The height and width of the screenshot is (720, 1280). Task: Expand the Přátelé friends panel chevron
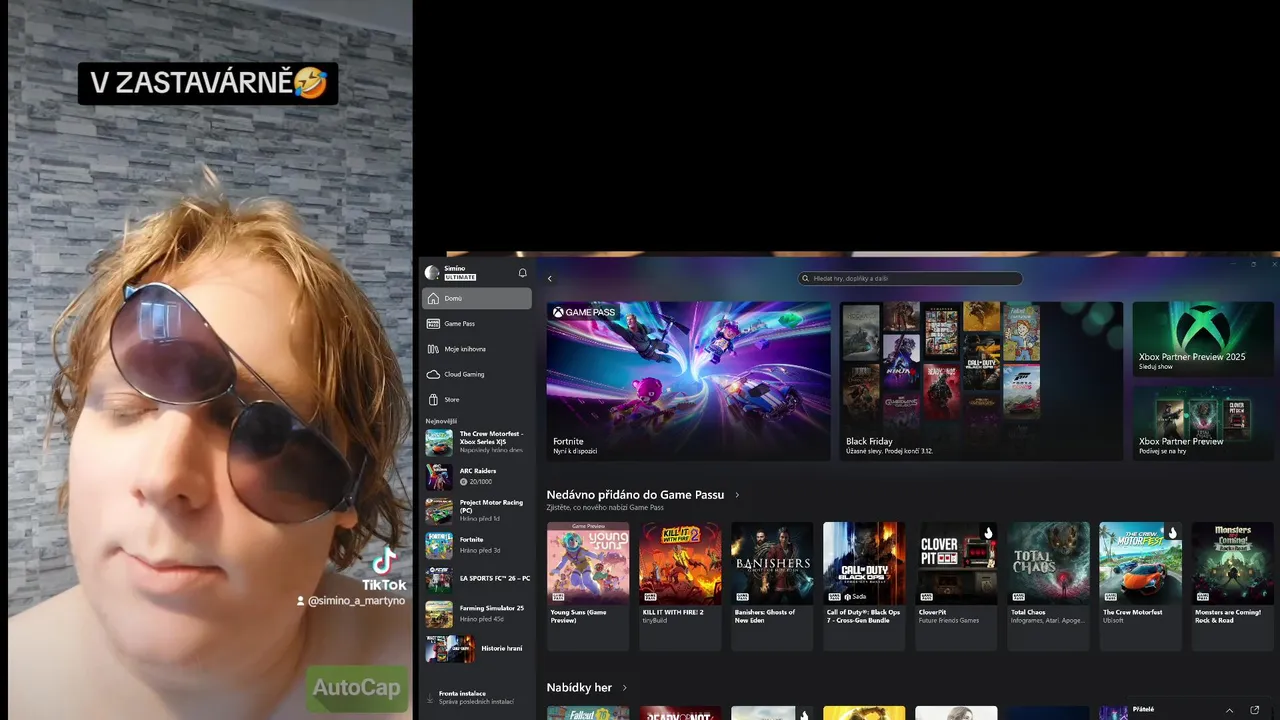pyautogui.click(x=1228, y=710)
